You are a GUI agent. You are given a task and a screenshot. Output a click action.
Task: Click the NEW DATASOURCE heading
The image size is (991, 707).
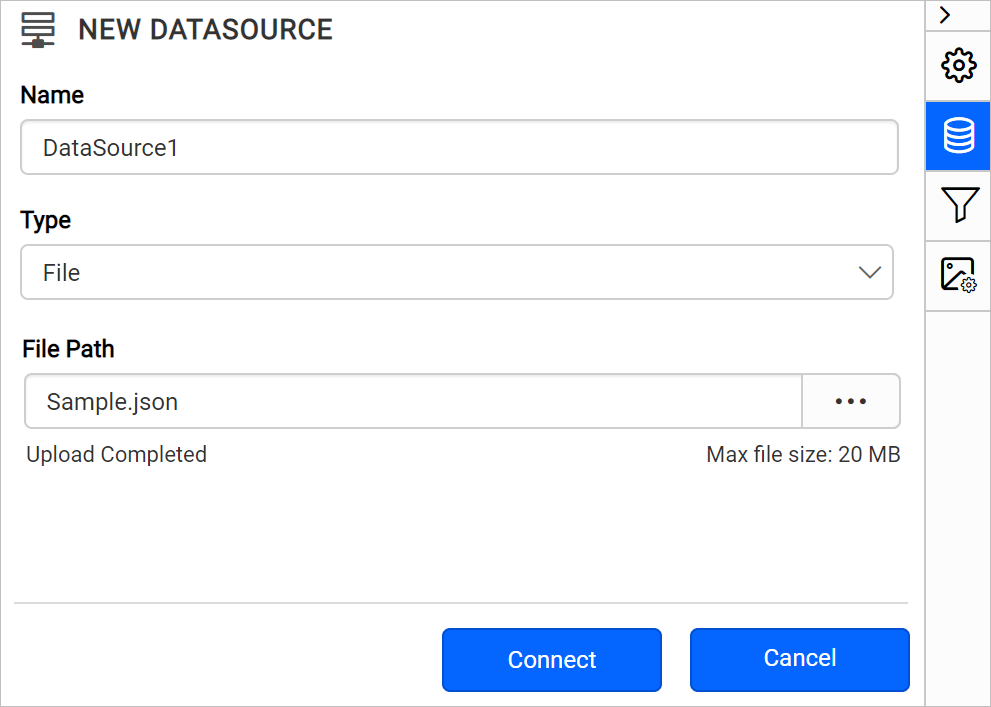click(x=205, y=30)
